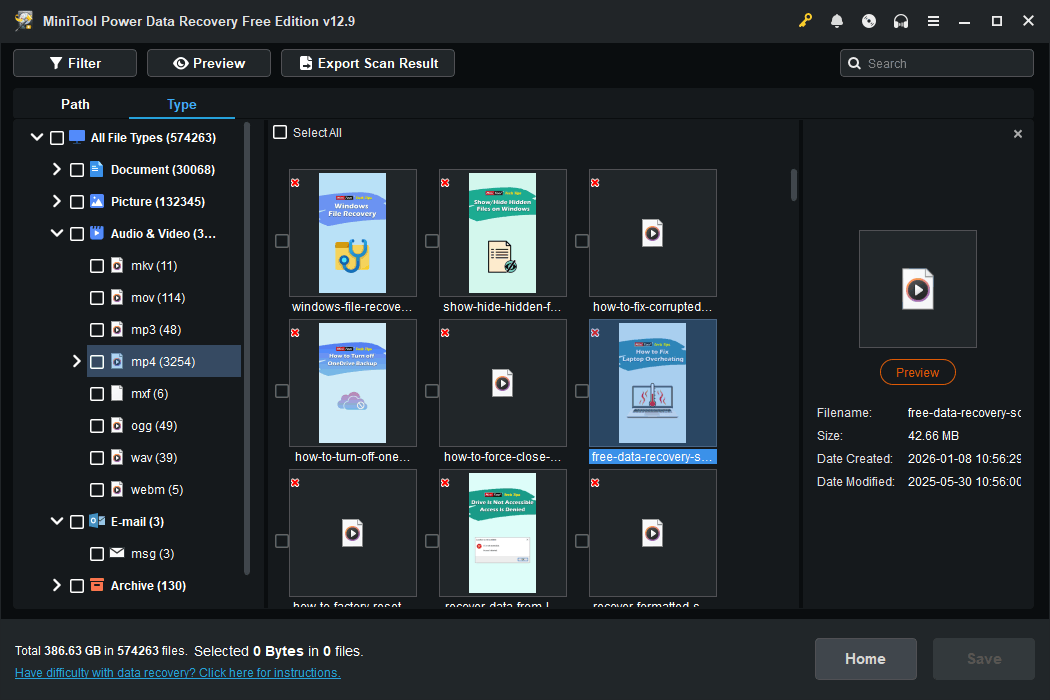The width and height of the screenshot is (1050, 700).
Task: Open headset support icon
Action: click(901, 21)
